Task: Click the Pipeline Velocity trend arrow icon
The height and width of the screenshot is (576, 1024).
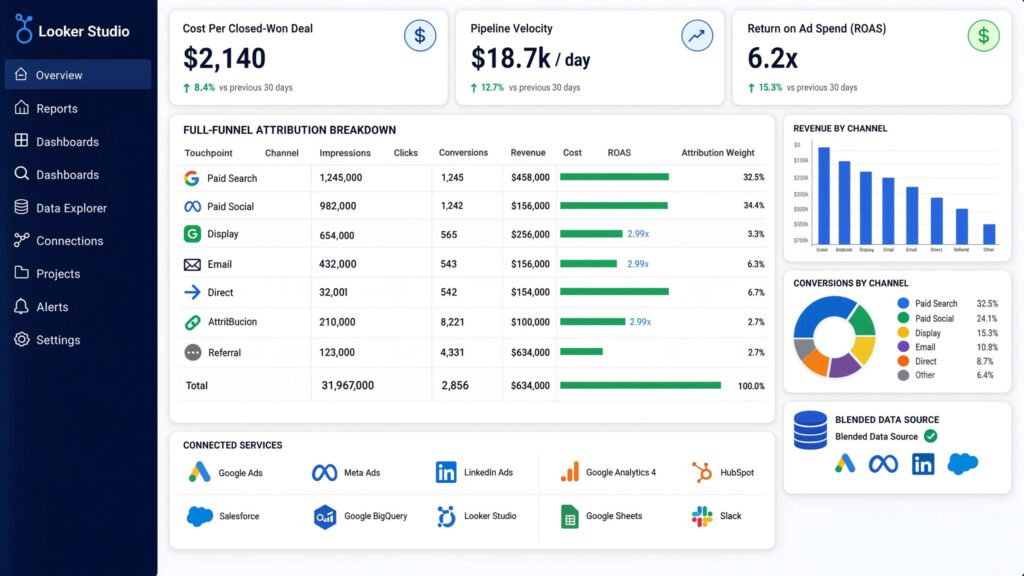Action: [697, 36]
